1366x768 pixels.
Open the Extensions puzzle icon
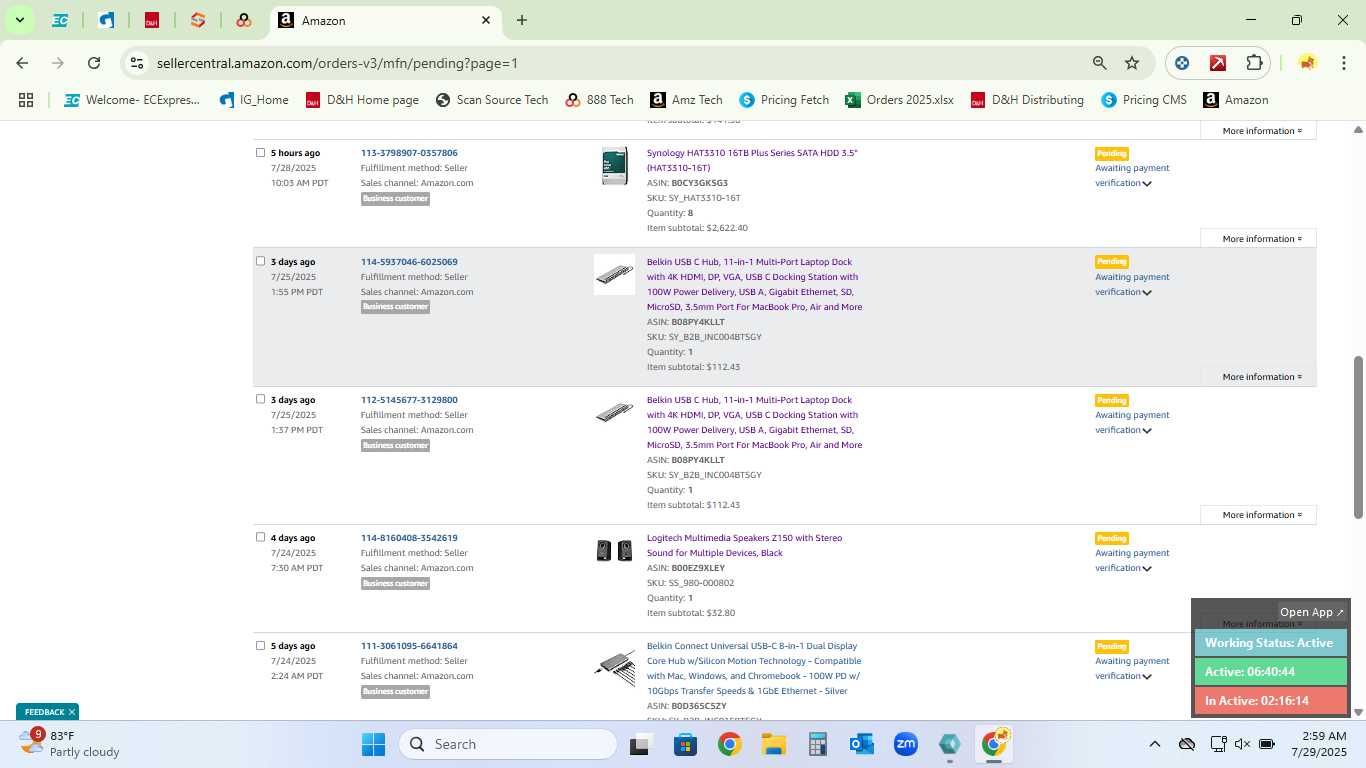1254,63
